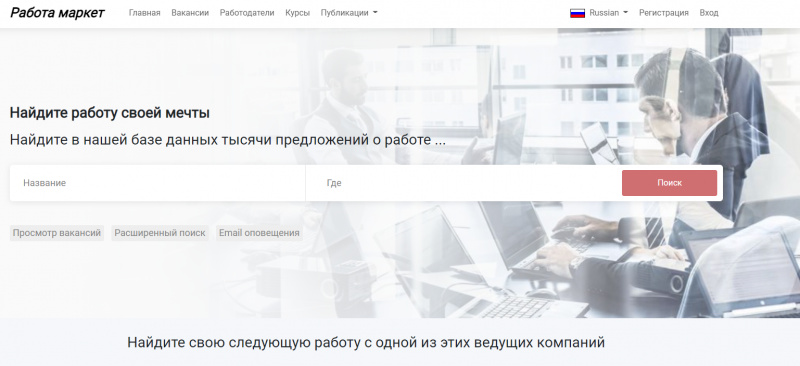This screenshot has height=366, width=800.
Task: Open the Расширенный поиск tag link
Action: click(160, 233)
